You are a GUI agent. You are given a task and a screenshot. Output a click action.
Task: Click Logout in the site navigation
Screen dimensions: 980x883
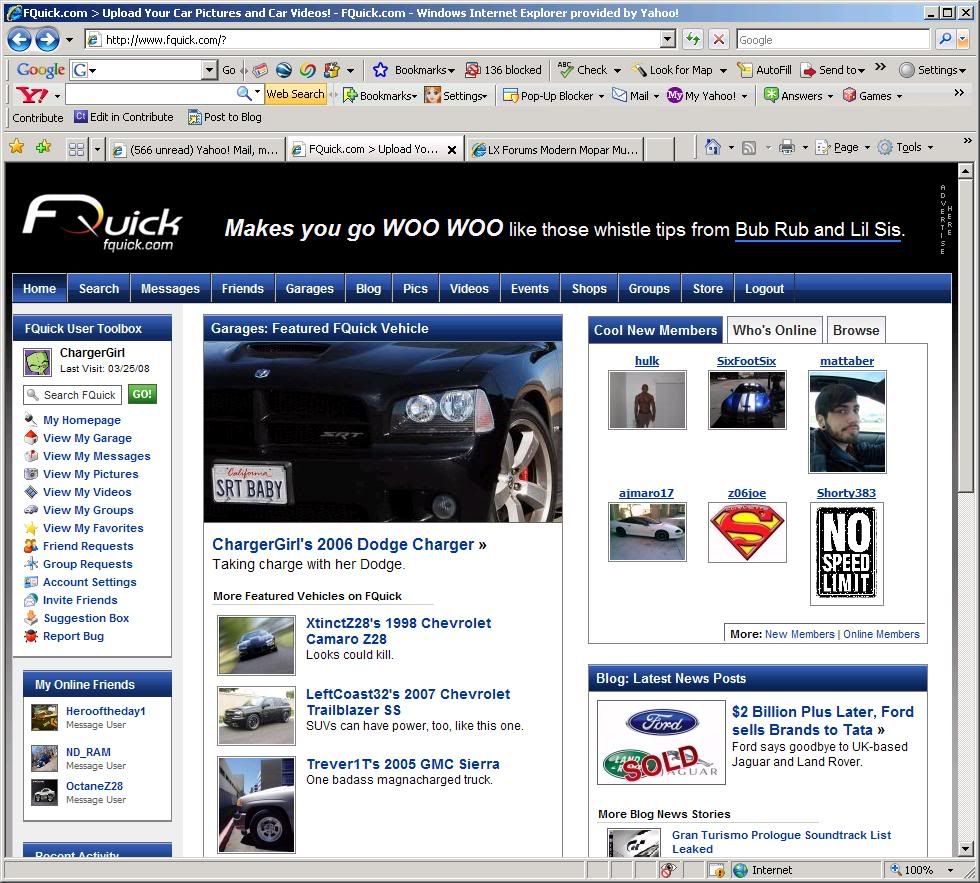pos(764,289)
